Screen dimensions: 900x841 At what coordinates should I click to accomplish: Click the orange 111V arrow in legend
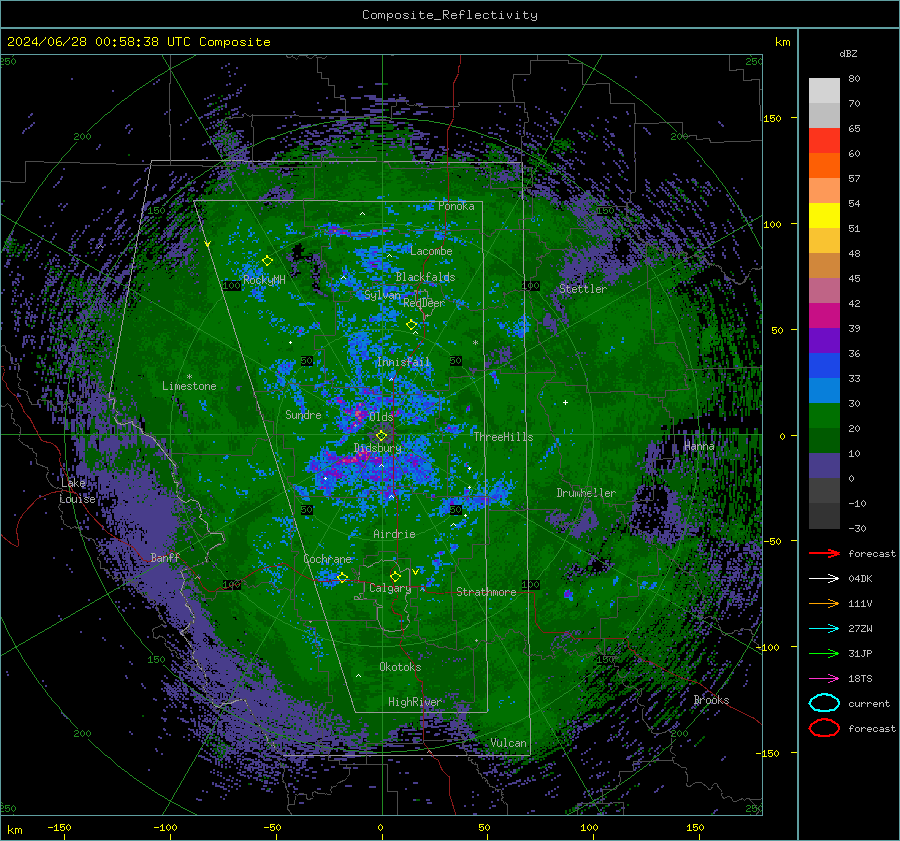click(824, 603)
